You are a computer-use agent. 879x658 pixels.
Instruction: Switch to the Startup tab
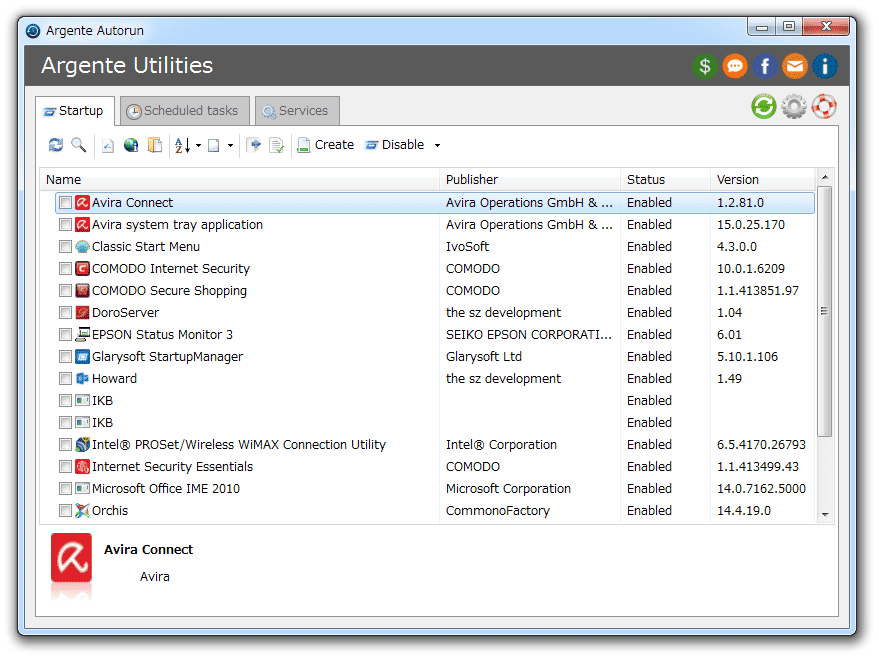(75, 111)
